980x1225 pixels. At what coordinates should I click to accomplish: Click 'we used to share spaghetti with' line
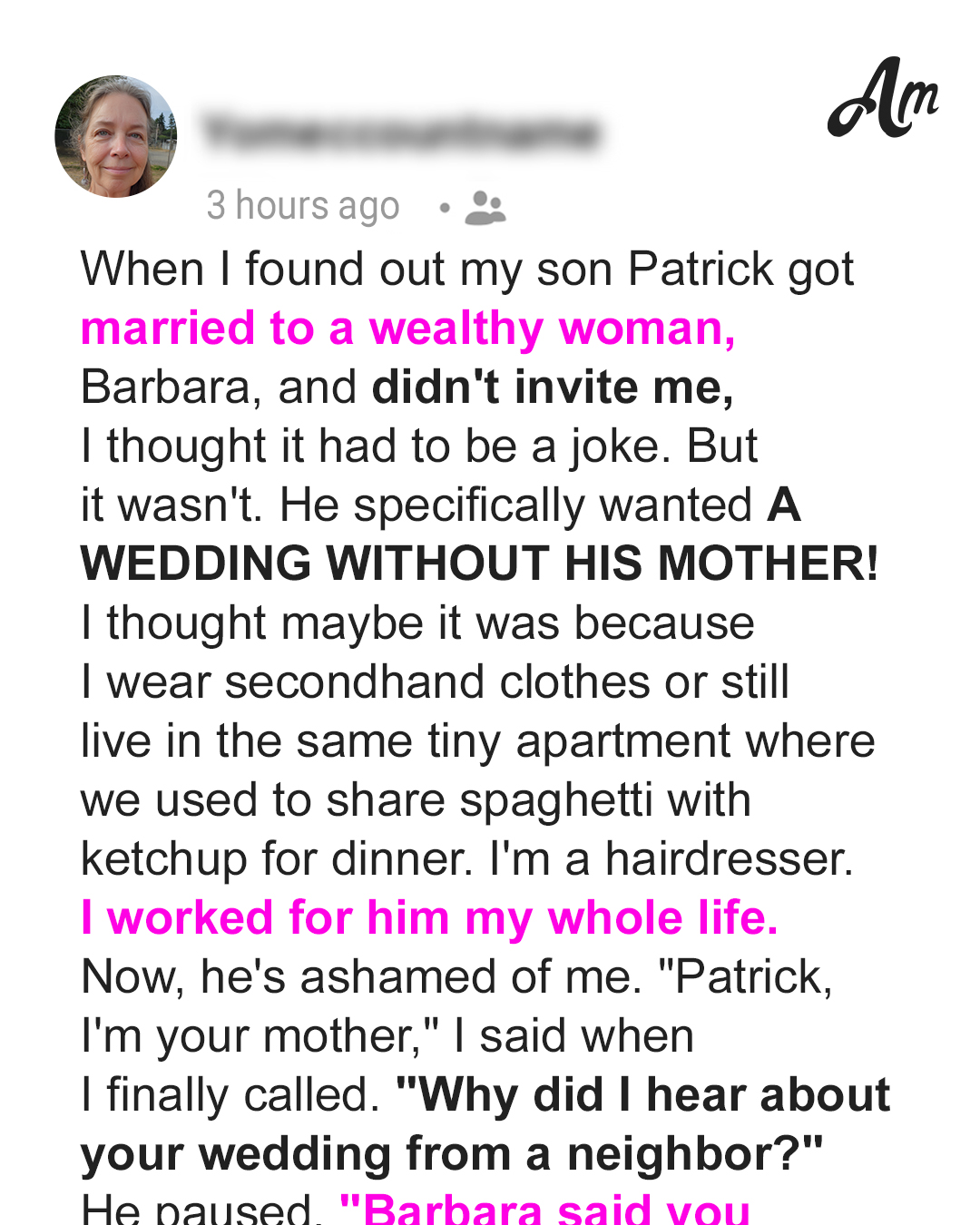pos(416,800)
